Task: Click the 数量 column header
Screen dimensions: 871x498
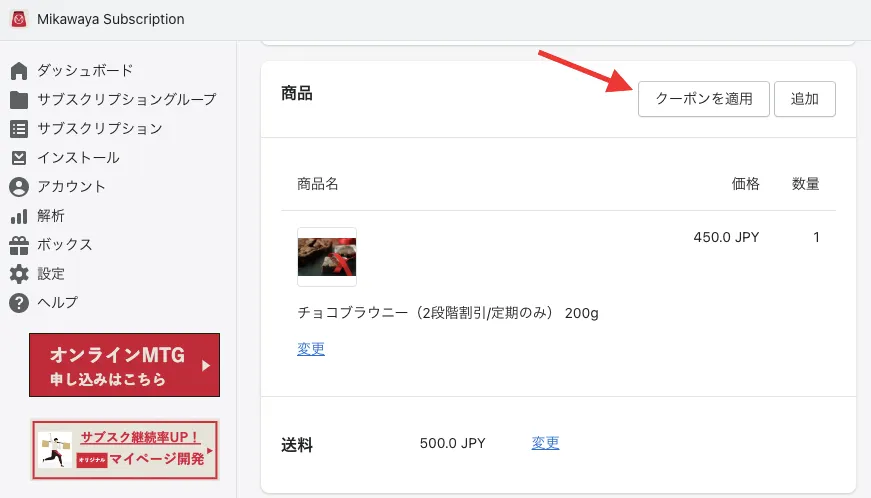Action: (805, 184)
